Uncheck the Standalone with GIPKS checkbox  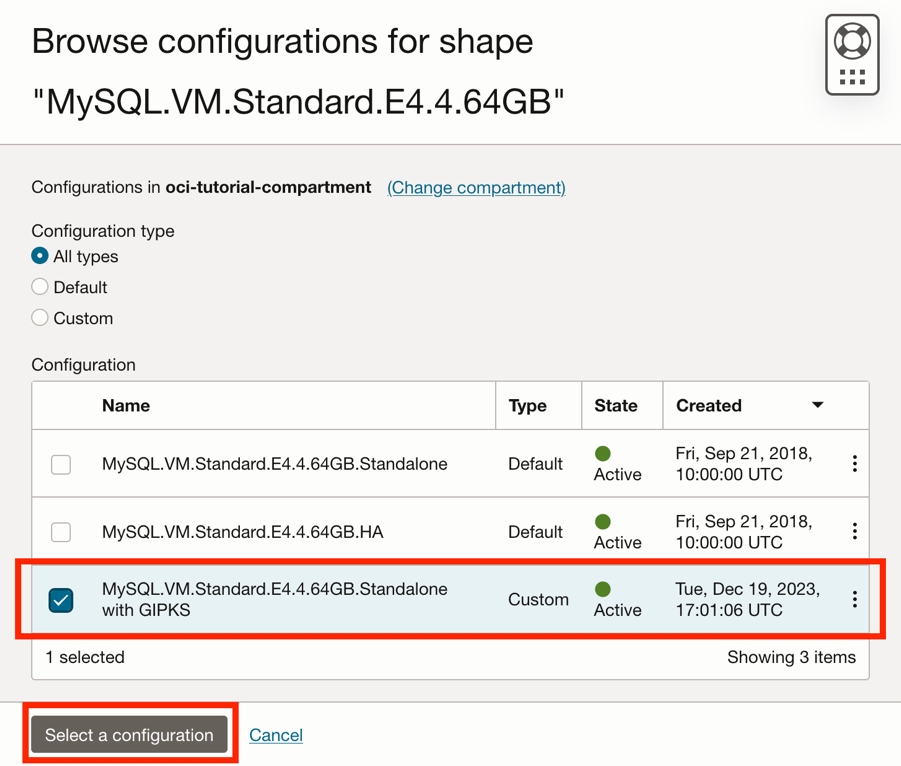(61, 600)
